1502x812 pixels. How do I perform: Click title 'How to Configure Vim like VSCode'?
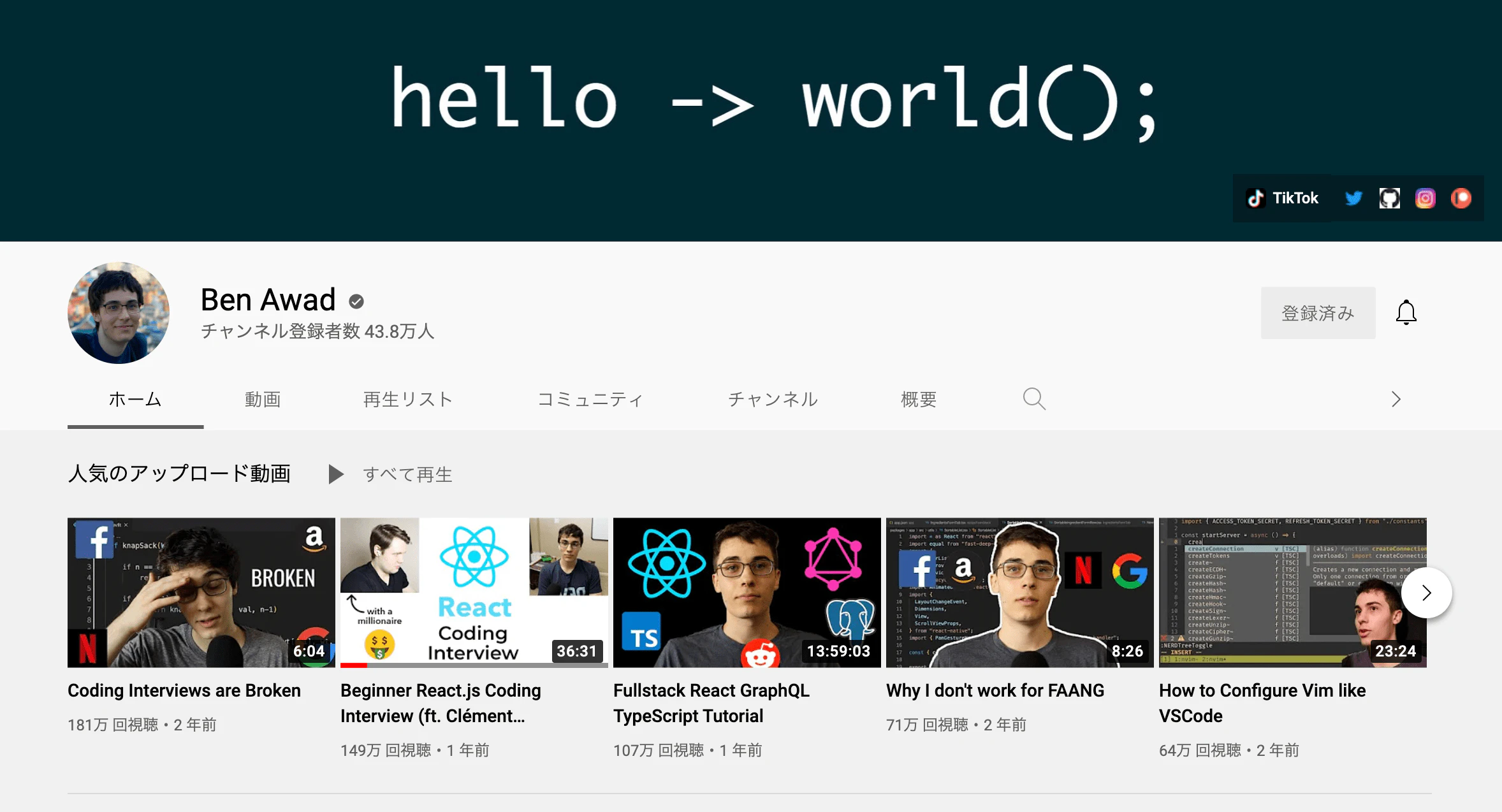tap(1262, 703)
